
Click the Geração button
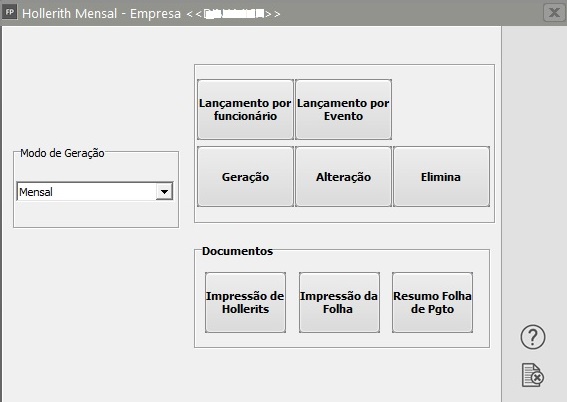click(x=245, y=177)
